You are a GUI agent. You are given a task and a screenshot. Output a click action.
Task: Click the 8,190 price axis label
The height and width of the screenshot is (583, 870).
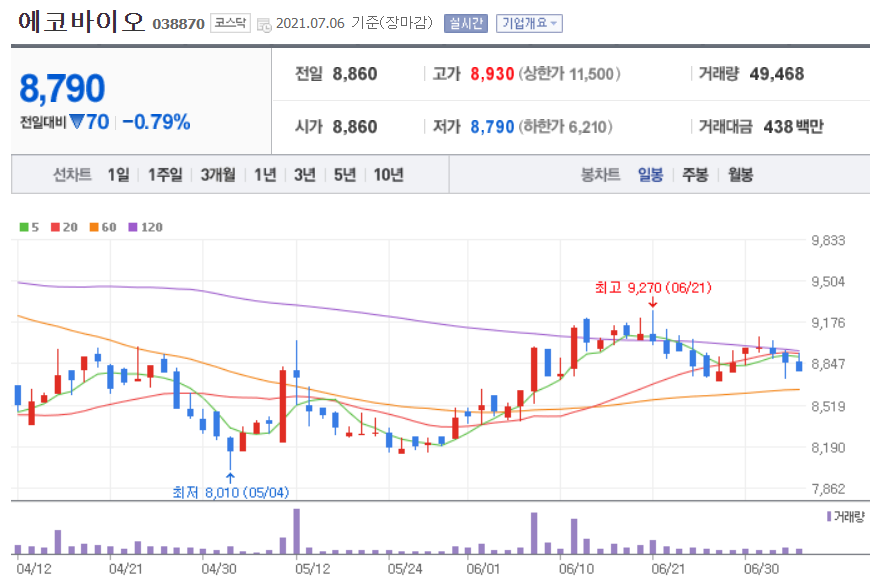pos(828,447)
